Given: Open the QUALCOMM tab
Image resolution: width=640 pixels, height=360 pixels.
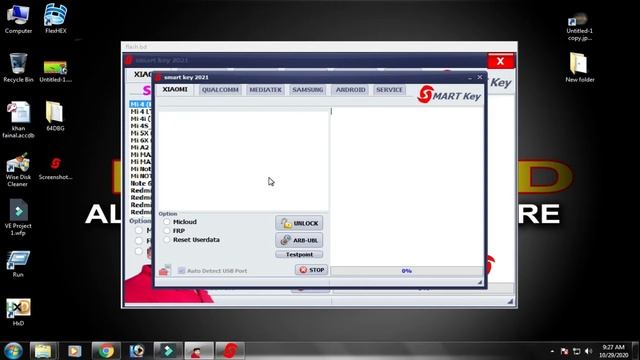Looking at the screenshot, I should [x=220, y=90].
